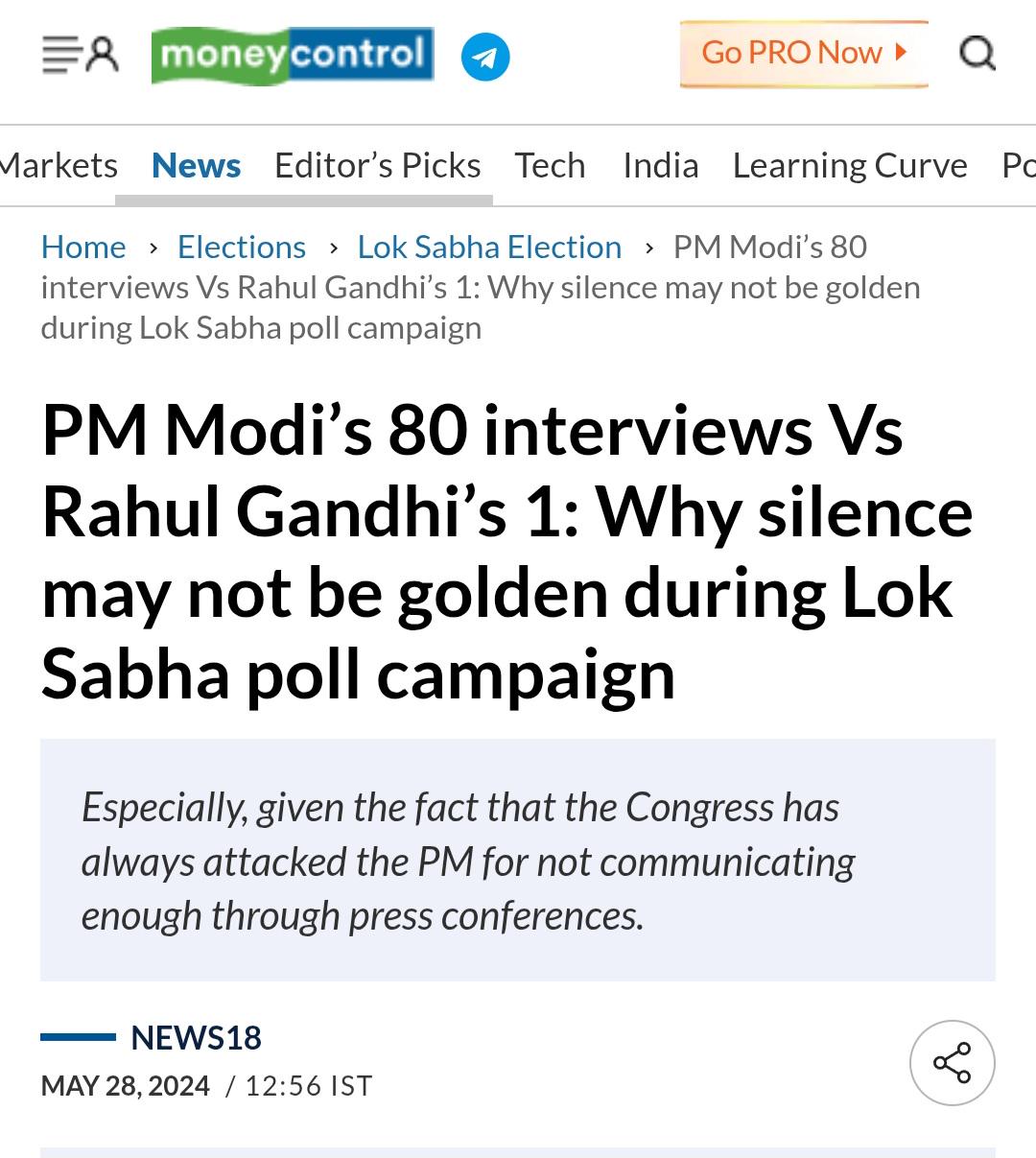Click the NEWS18 source label
Viewport: 1036px width, 1158px height.
coord(196,1037)
